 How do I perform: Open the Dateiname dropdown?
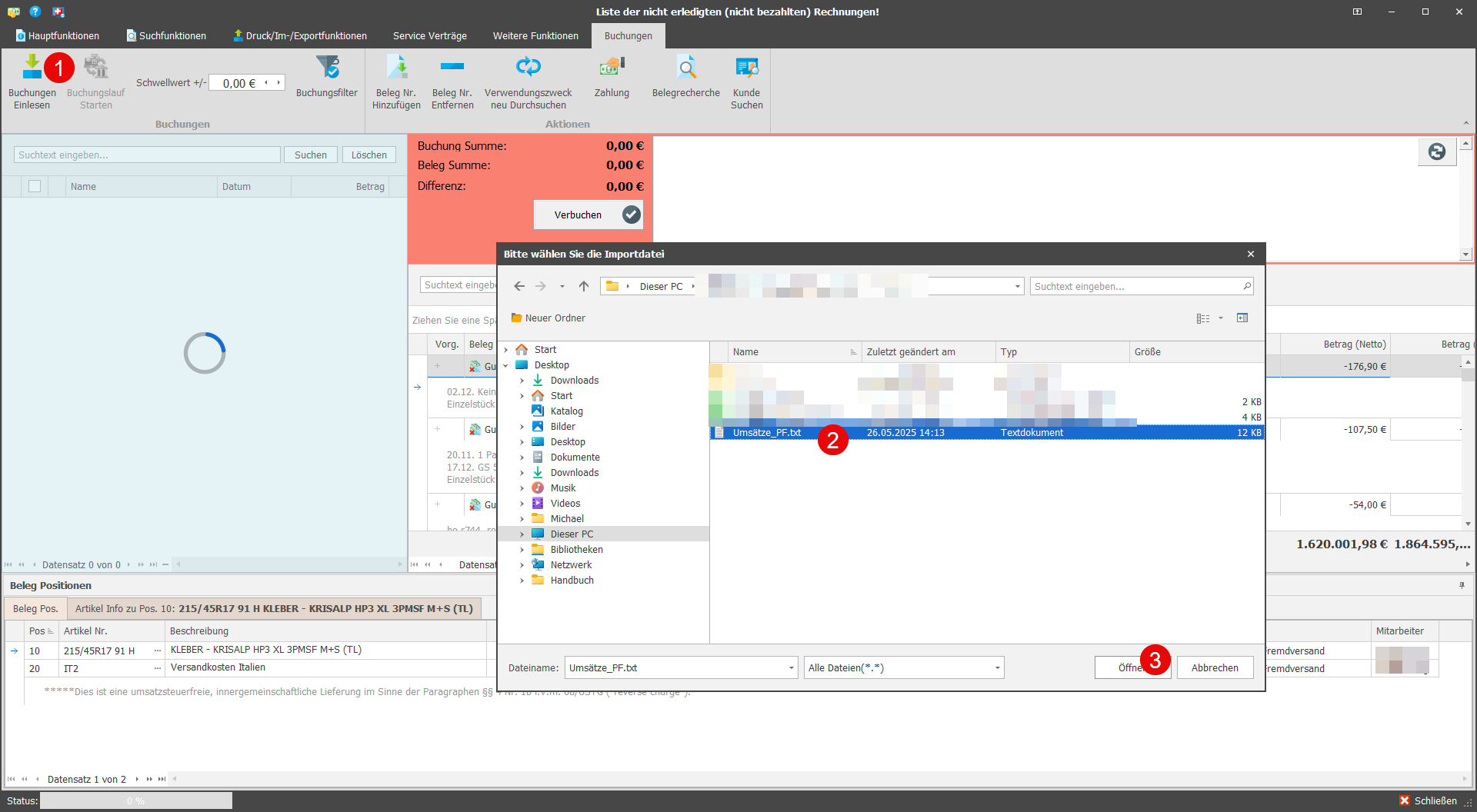pyautogui.click(x=792, y=667)
